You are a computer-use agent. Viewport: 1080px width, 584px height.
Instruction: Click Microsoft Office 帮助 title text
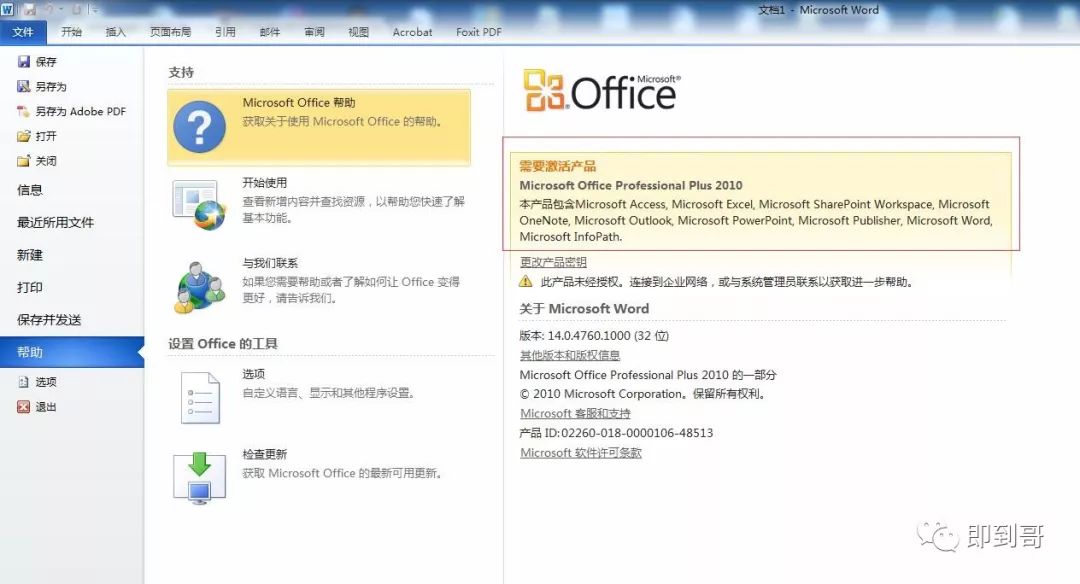click(299, 103)
